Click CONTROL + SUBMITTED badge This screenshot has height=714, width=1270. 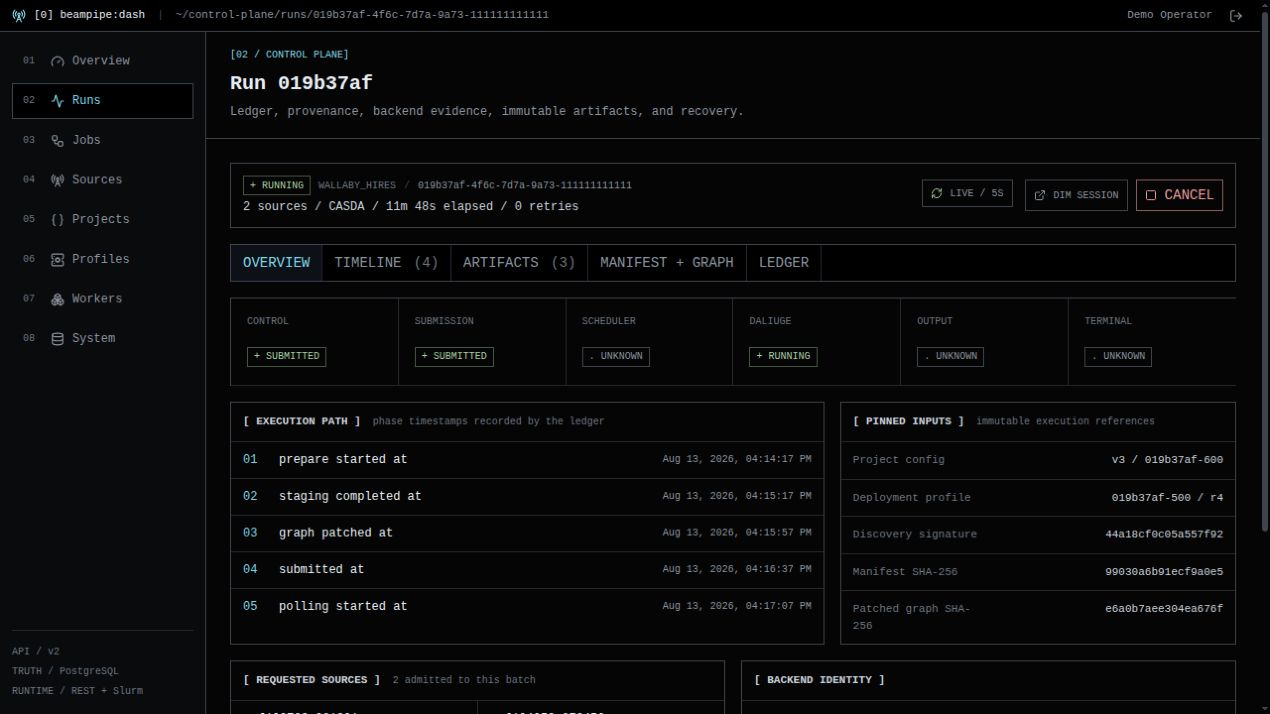tap(286, 356)
